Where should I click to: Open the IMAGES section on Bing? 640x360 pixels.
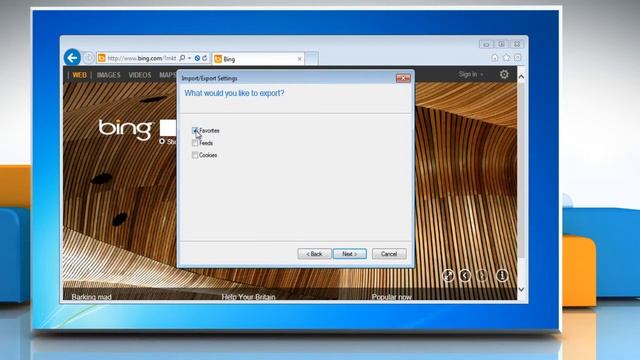tap(109, 75)
